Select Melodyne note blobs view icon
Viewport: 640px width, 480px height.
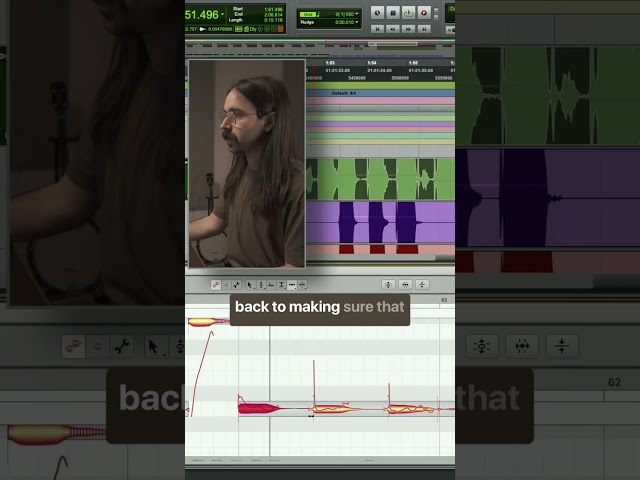tap(216, 284)
